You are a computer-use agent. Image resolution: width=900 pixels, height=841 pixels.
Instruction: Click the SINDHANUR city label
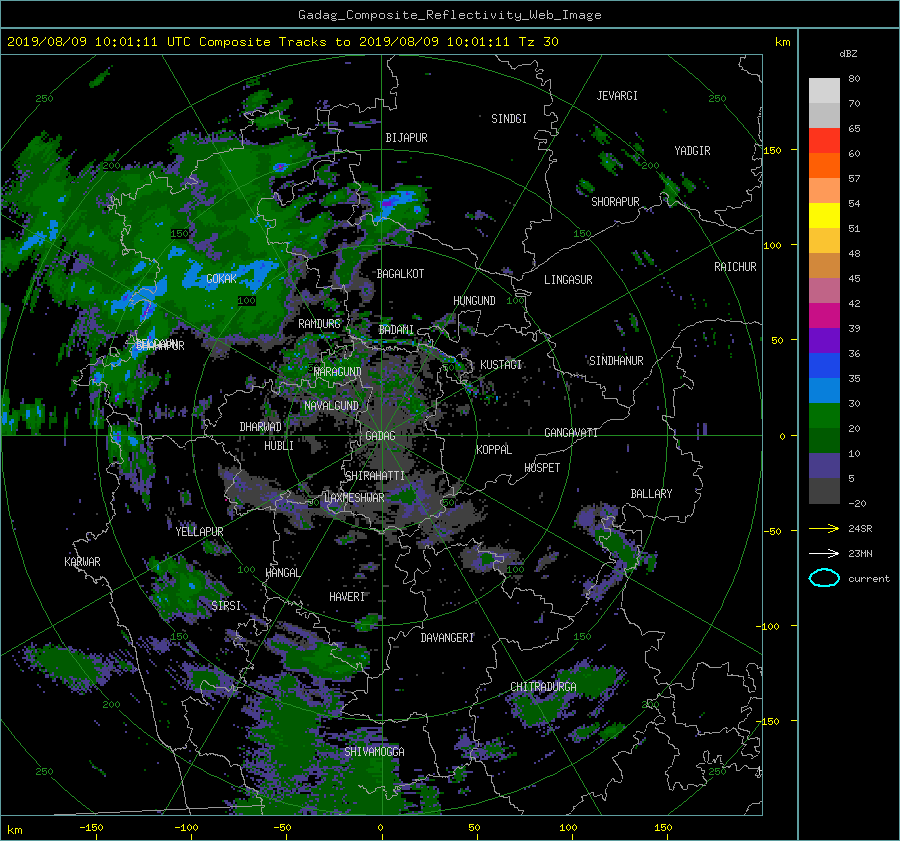coord(616,361)
